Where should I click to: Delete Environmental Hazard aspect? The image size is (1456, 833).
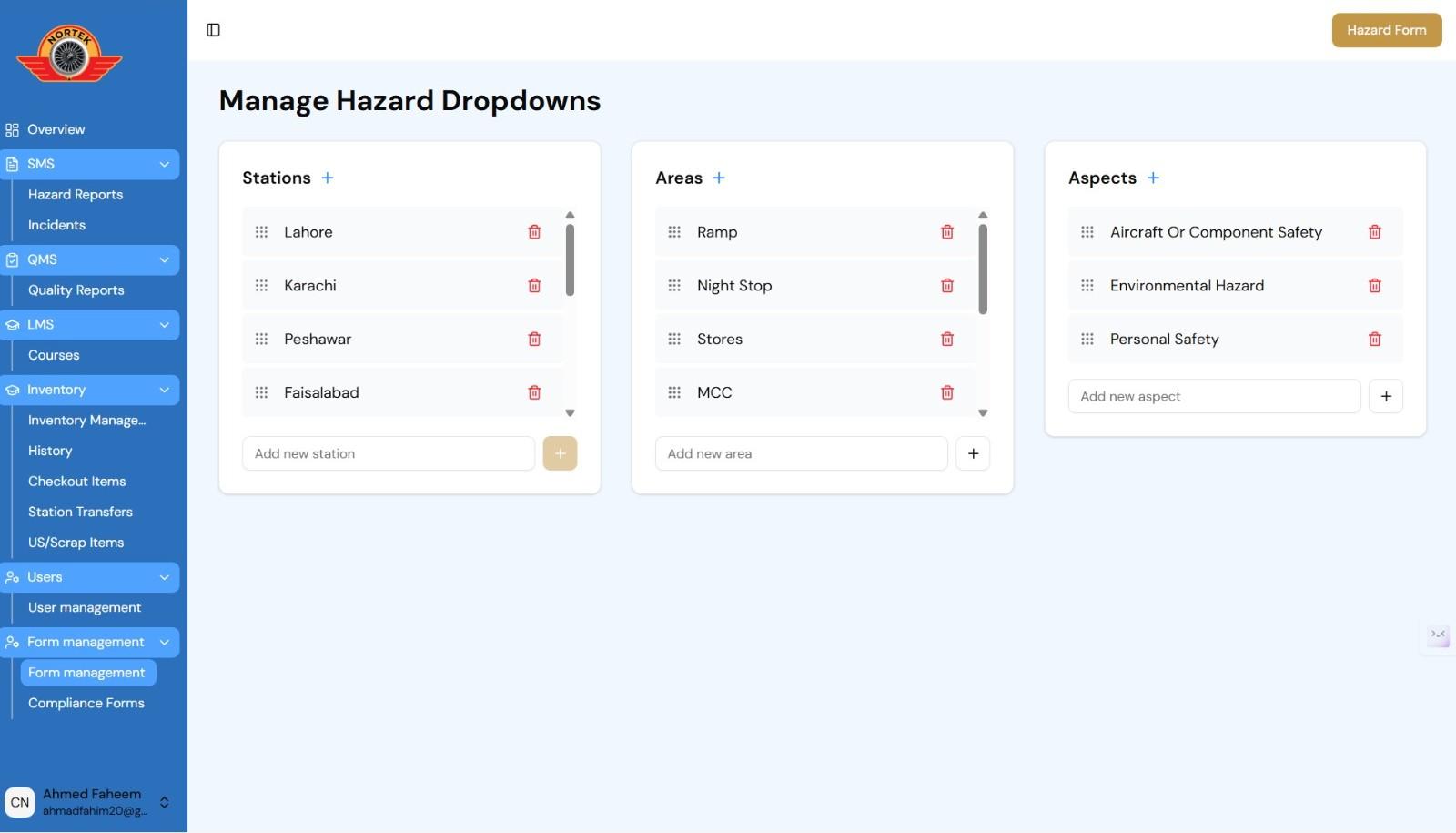tap(1375, 286)
